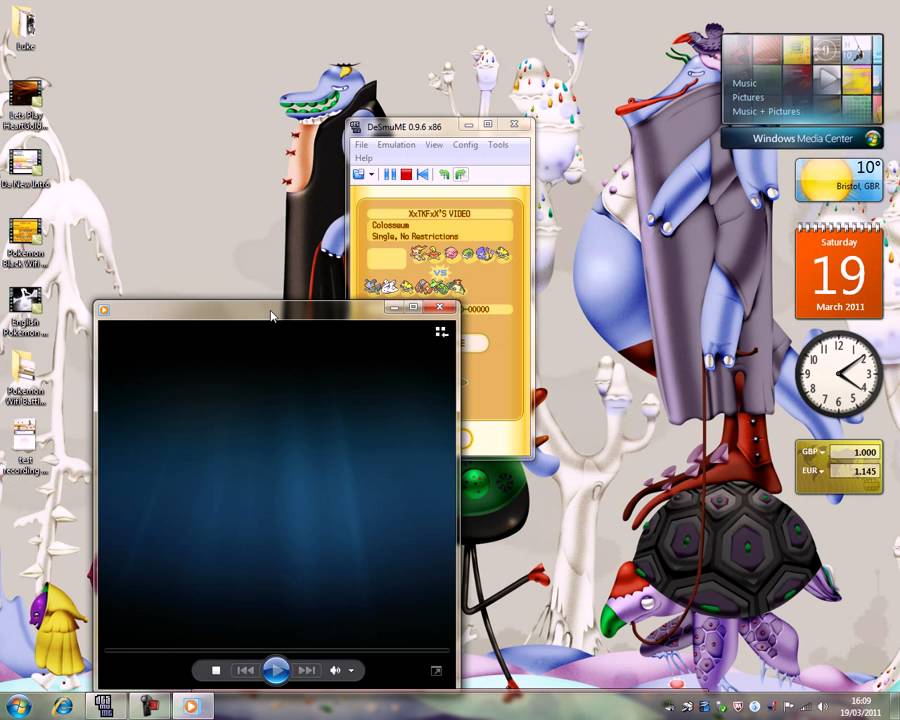Image resolution: width=900 pixels, height=720 pixels.
Task: Select Music in Media Center gadget
Action: pyautogui.click(x=744, y=83)
